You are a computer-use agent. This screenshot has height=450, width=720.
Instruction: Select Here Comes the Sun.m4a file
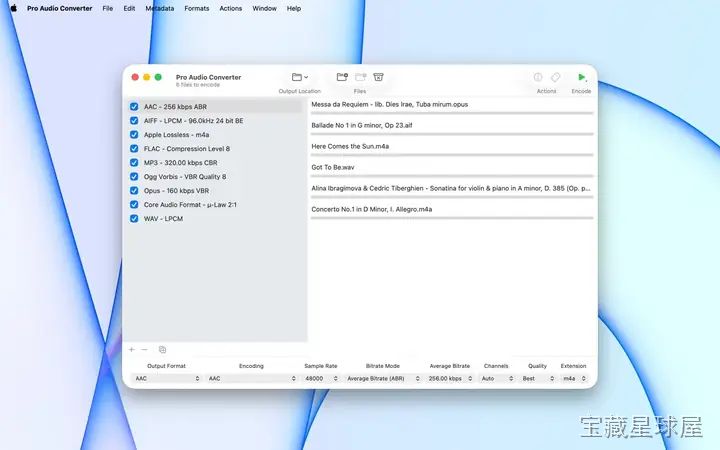pyautogui.click(x=350, y=146)
